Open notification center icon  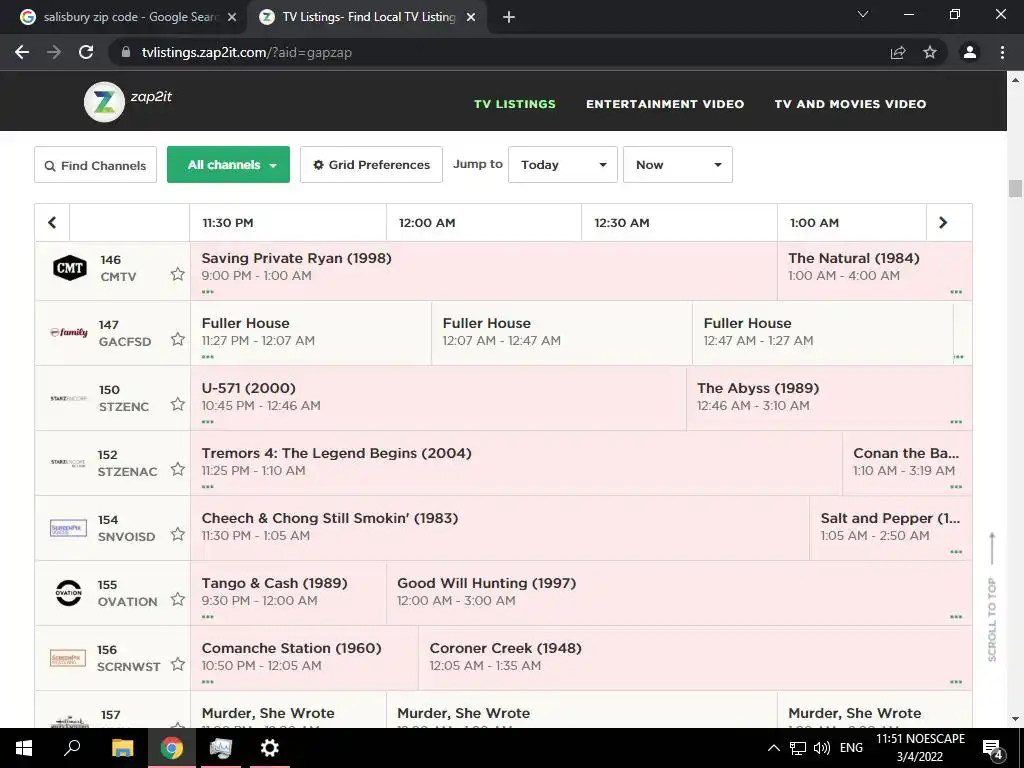click(993, 749)
